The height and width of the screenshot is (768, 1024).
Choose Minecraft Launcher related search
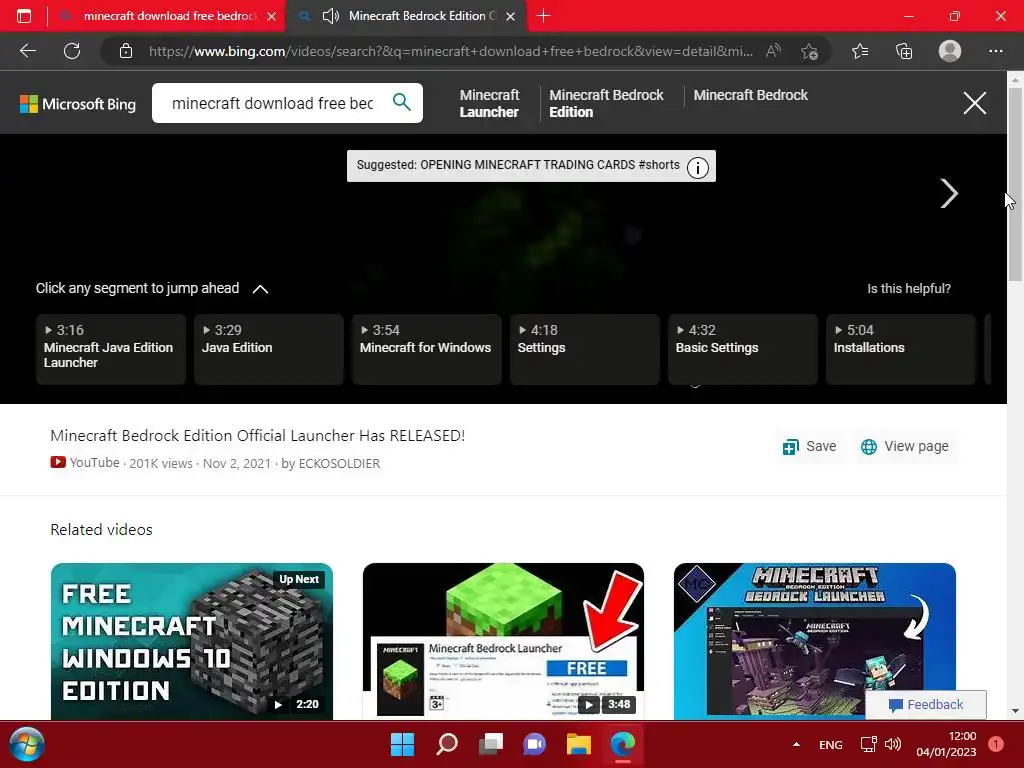[x=489, y=103]
